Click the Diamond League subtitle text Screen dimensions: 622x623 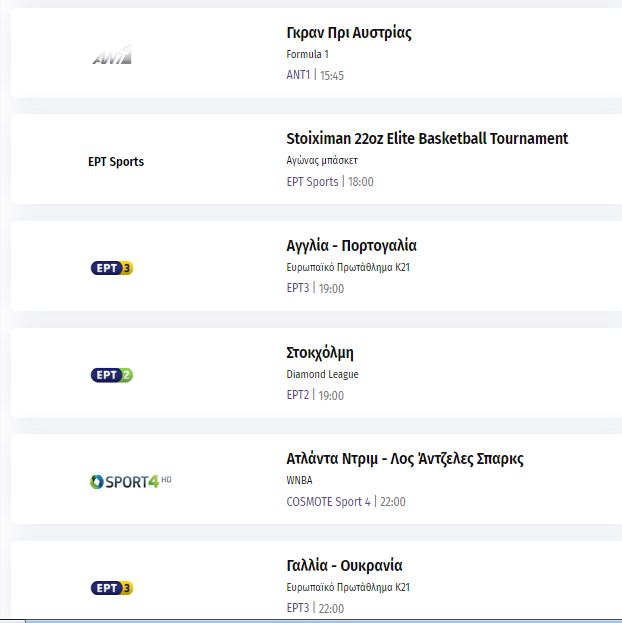tap(322, 374)
